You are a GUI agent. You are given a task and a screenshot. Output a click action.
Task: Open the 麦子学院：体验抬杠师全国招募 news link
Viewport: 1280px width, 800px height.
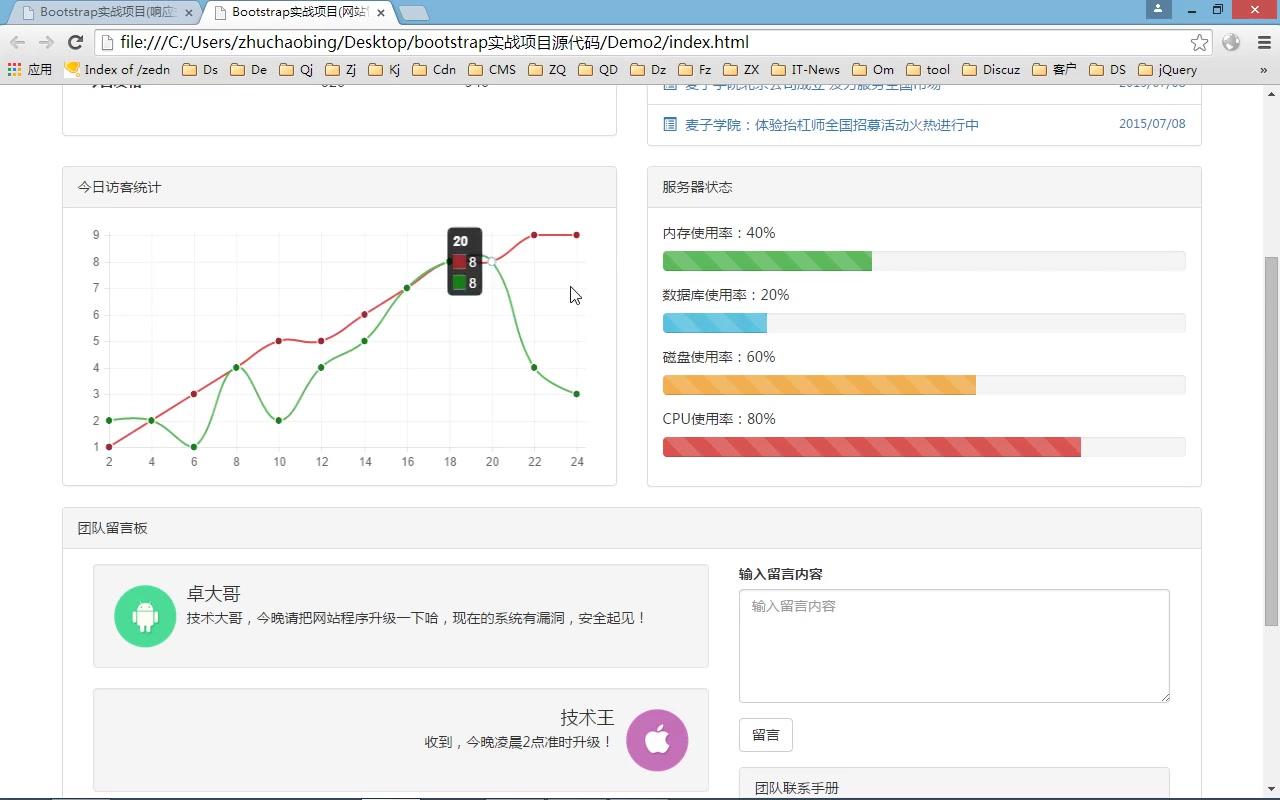[832, 125]
